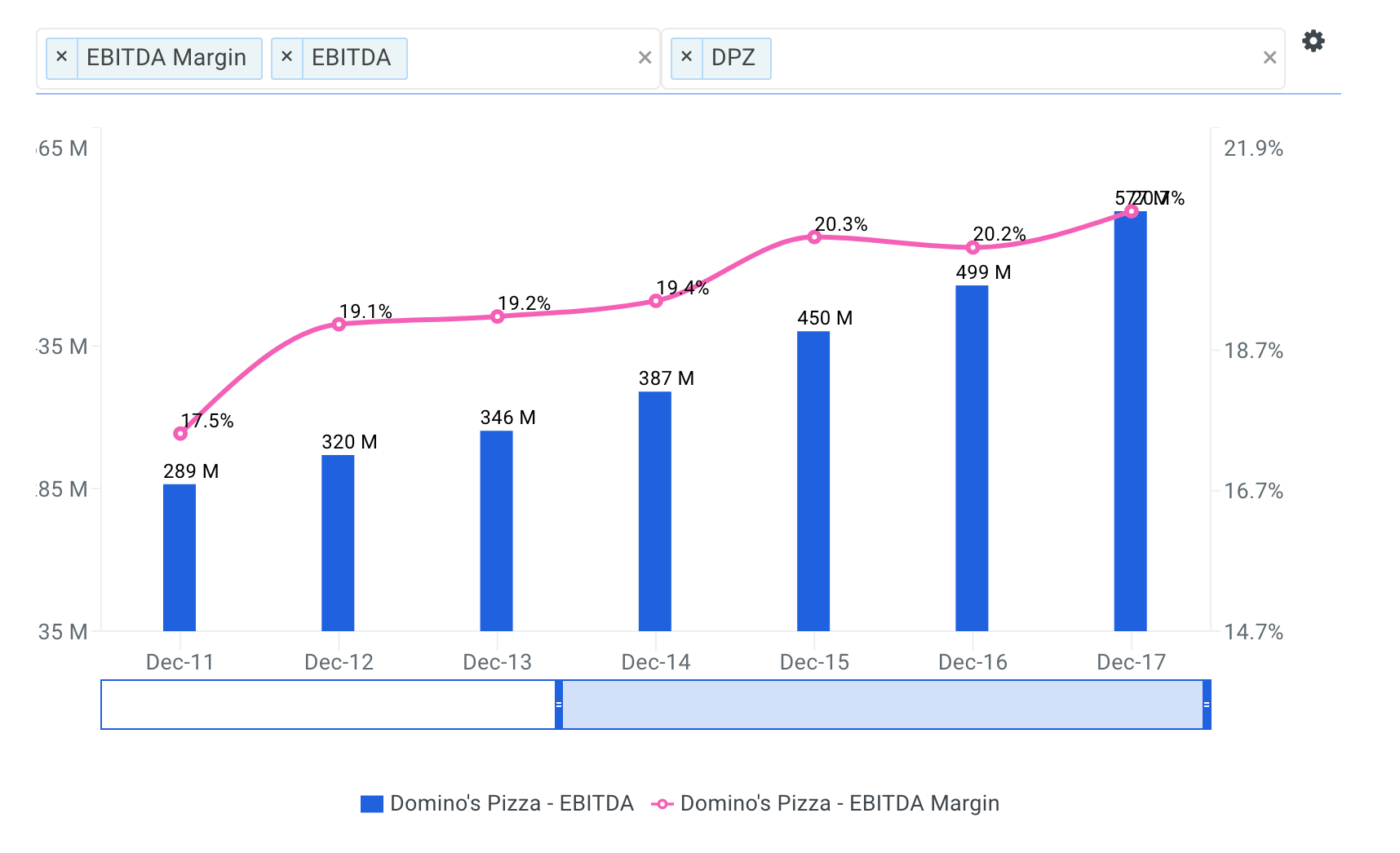Image resolution: width=1400 pixels, height=853 pixels.
Task: Select the EBITDA tag label
Action: pyautogui.click(x=352, y=58)
